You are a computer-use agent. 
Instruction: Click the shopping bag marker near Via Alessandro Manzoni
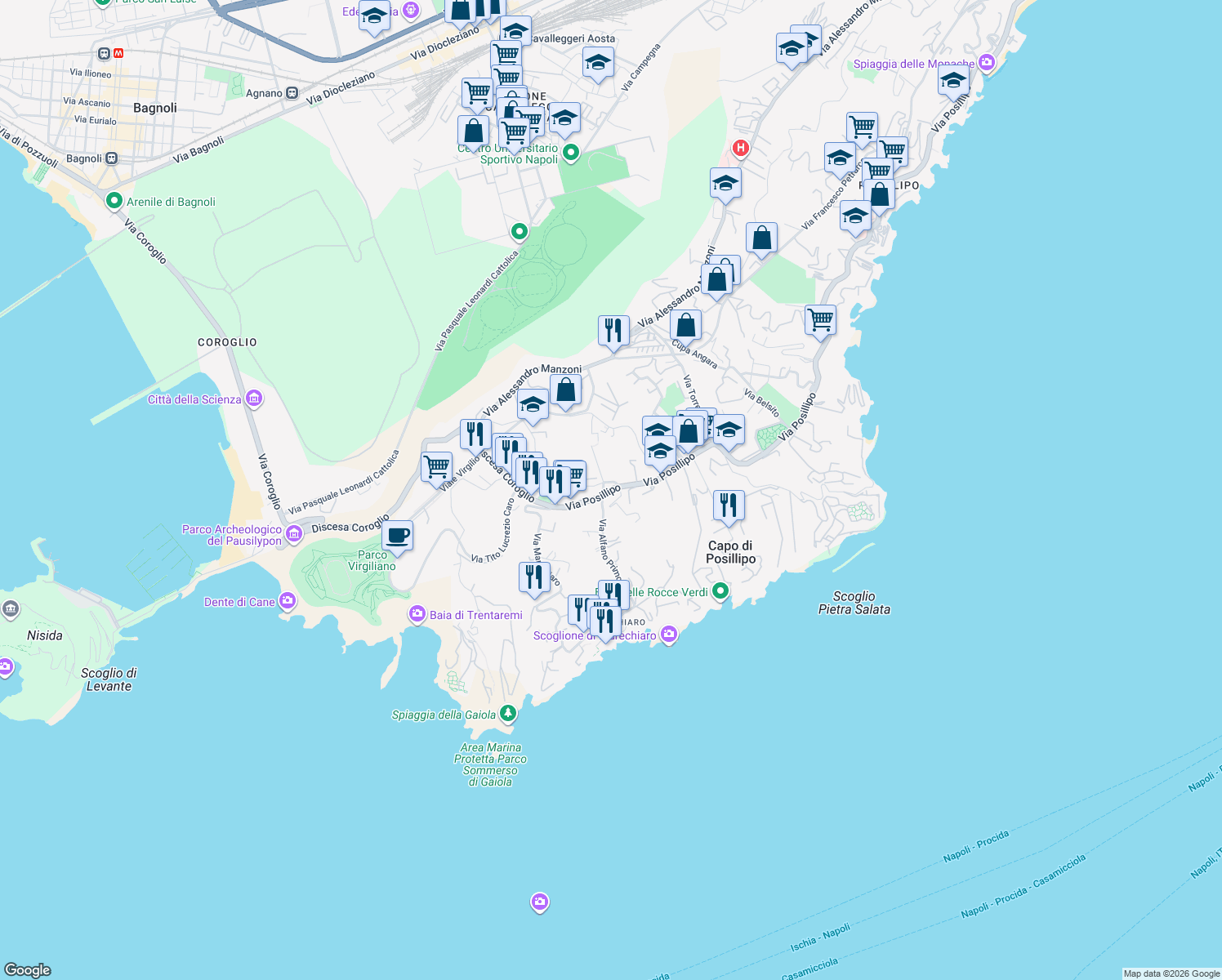[565, 390]
